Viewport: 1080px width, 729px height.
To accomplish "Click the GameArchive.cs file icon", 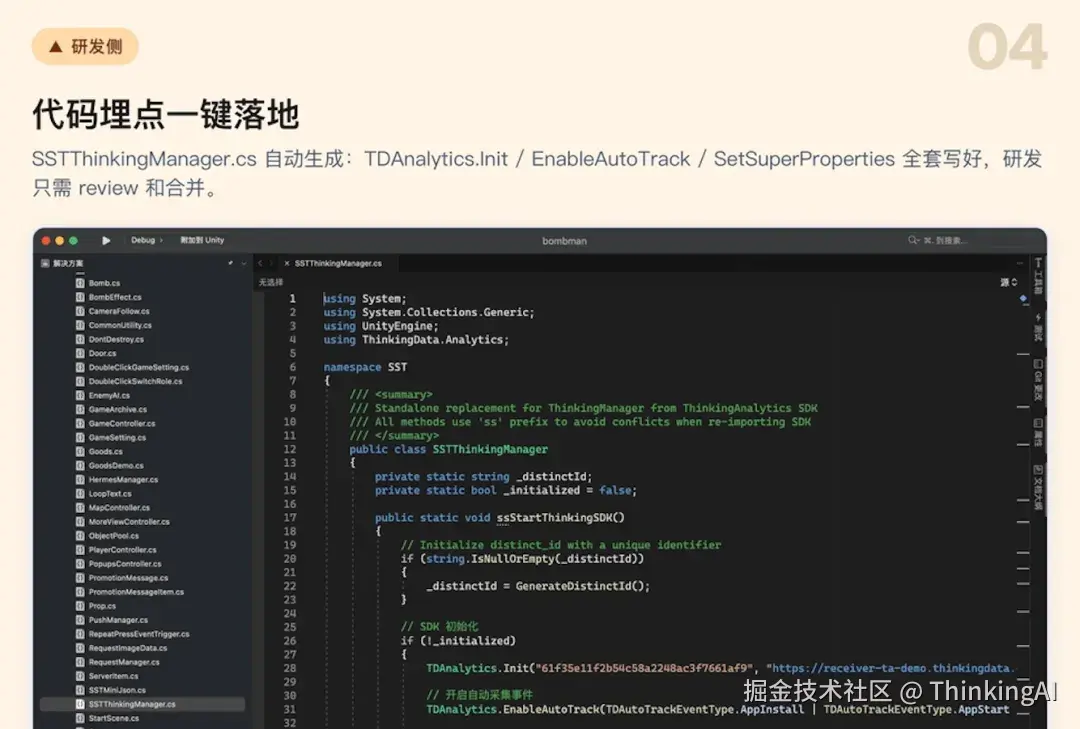I will [x=81, y=409].
